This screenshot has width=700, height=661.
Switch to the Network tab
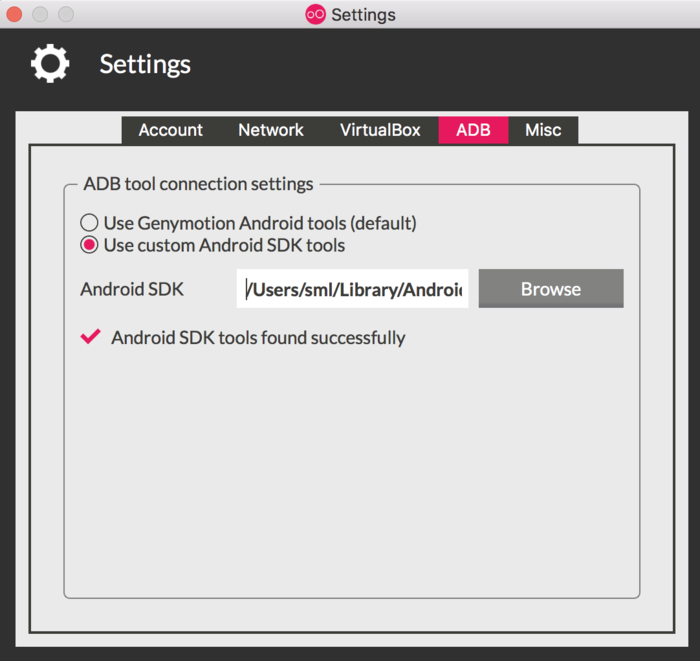[271, 130]
